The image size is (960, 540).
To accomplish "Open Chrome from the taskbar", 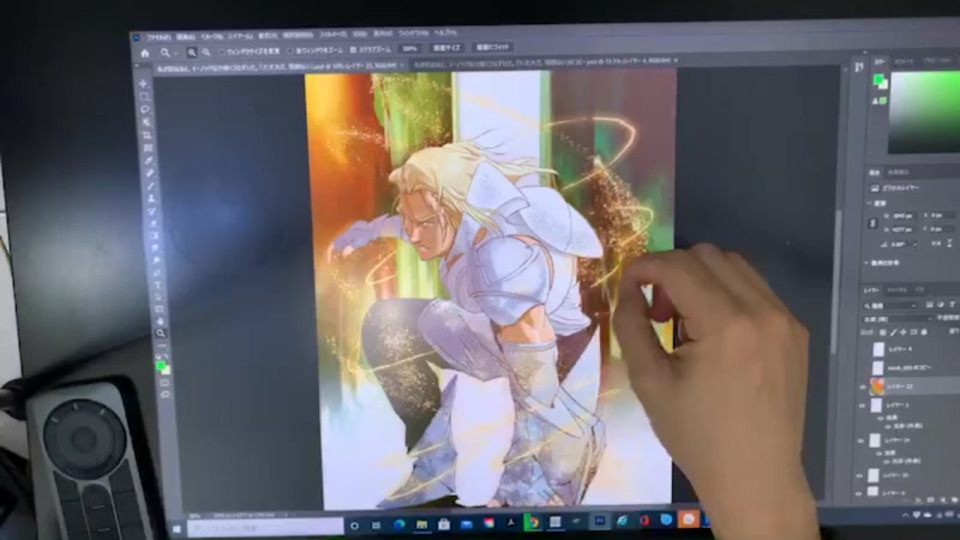I will (533, 522).
